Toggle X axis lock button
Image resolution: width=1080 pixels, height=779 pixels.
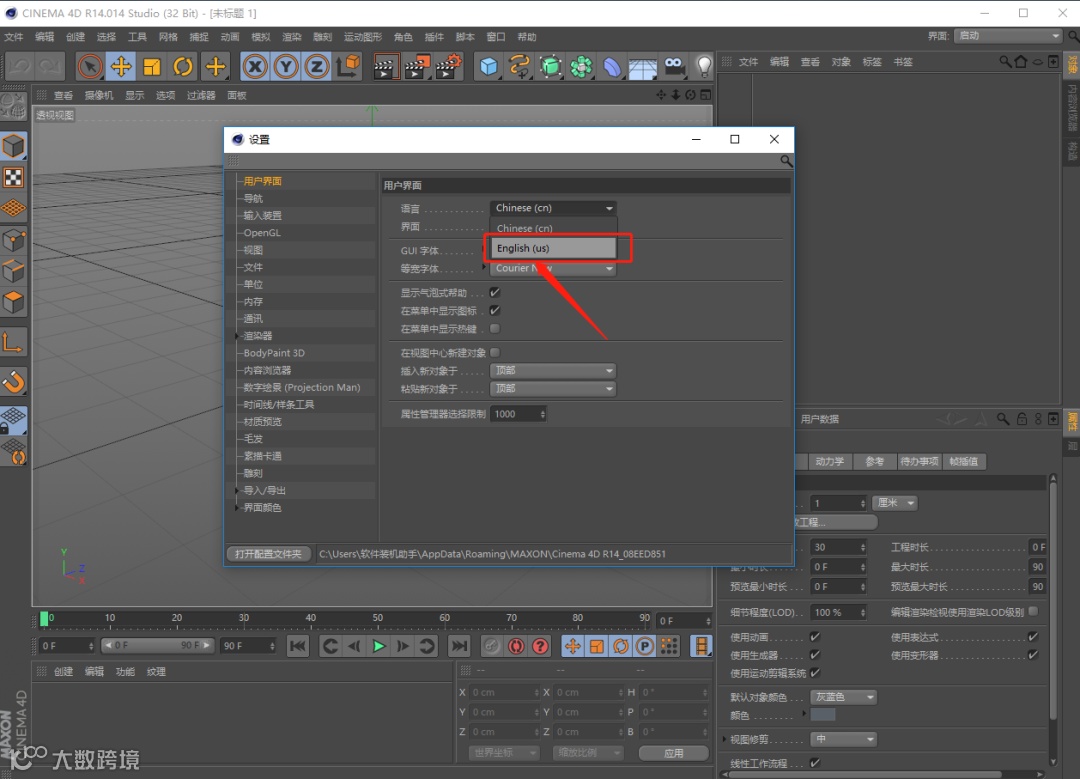[255, 67]
